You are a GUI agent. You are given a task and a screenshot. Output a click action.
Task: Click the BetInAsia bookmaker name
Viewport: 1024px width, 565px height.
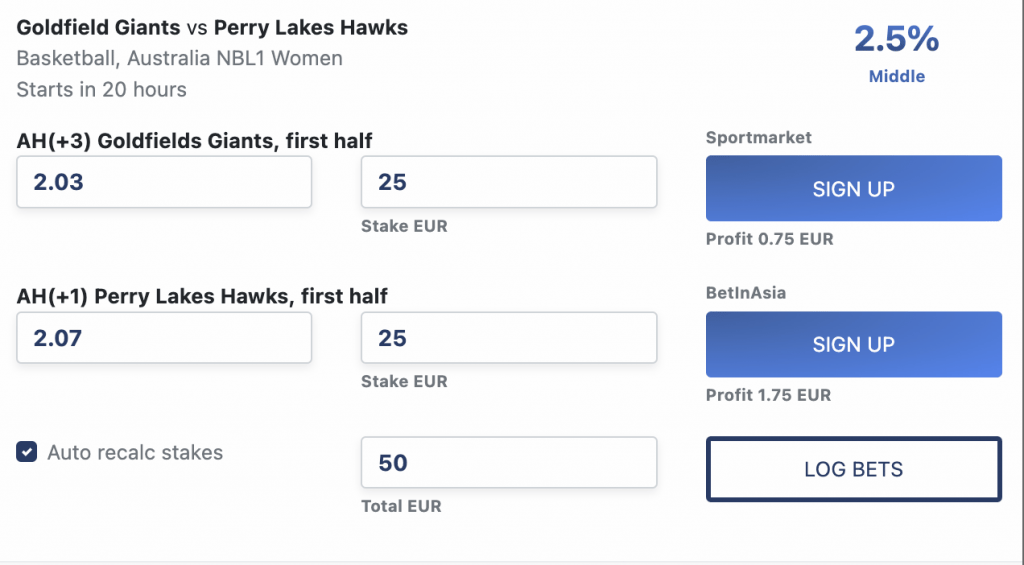pyautogui.click(x=747, y=293)
